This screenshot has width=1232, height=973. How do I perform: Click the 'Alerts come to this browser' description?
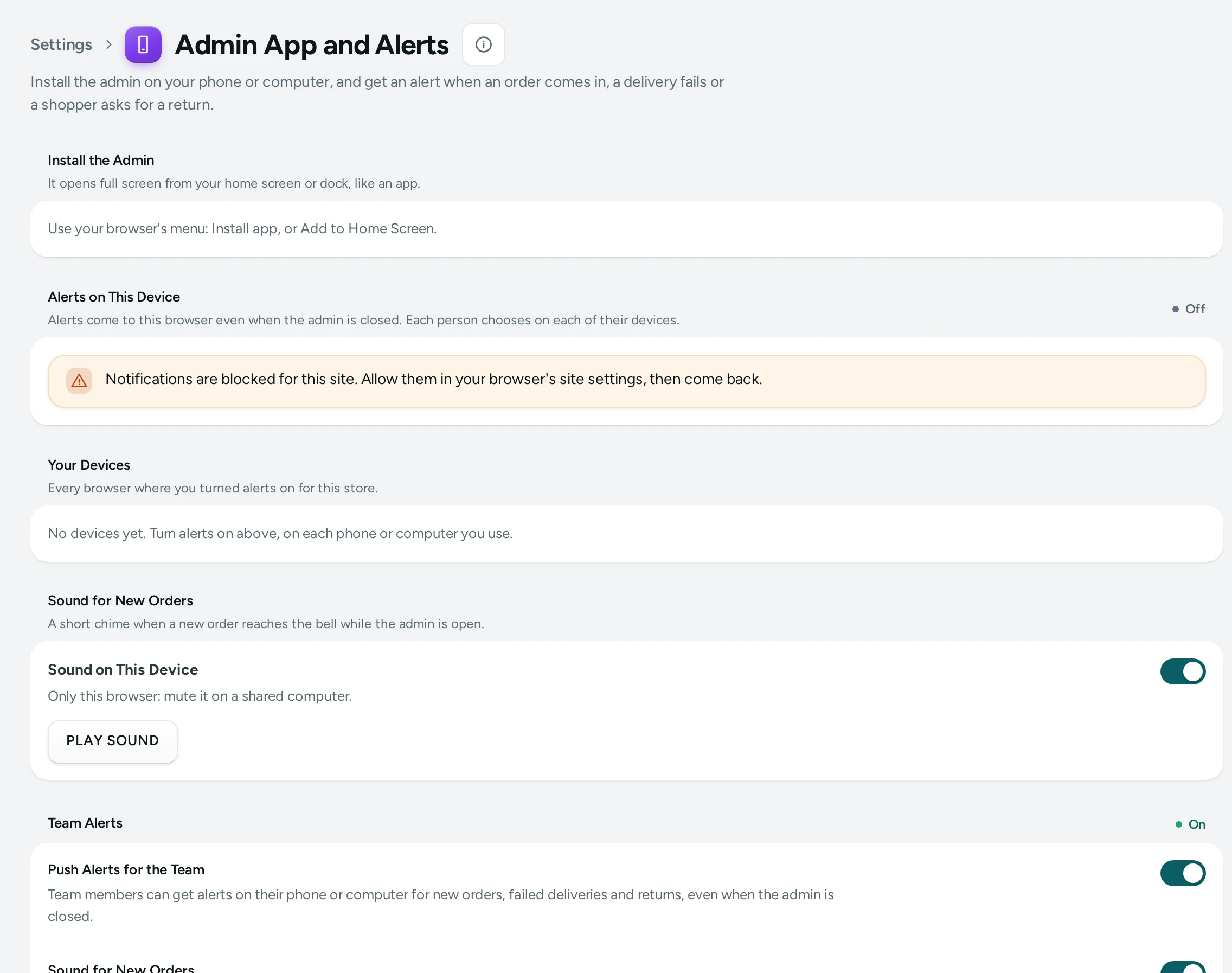point(363,320)
